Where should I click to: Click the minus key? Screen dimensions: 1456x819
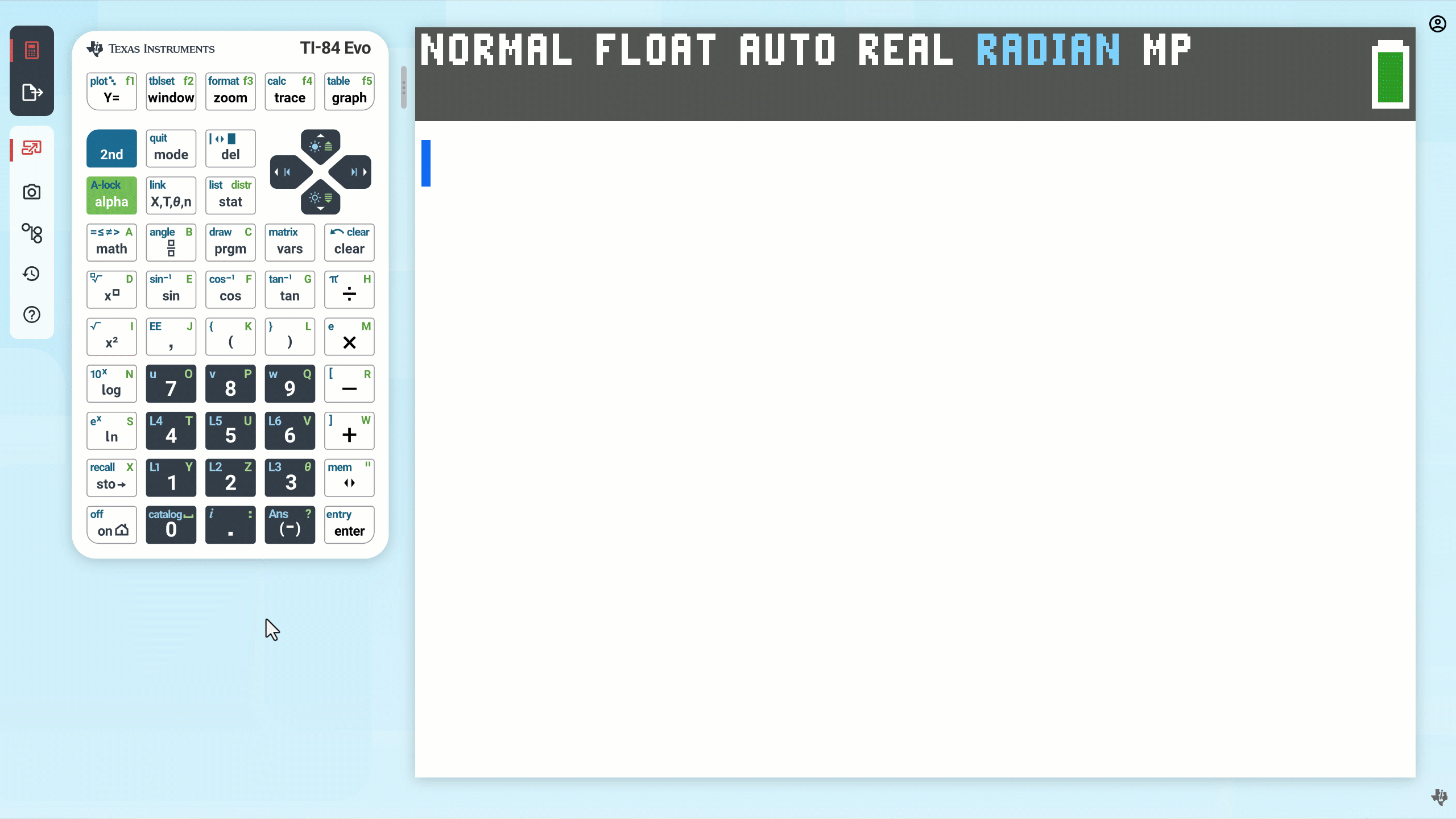pyautogui.click(x=349, y=384)
